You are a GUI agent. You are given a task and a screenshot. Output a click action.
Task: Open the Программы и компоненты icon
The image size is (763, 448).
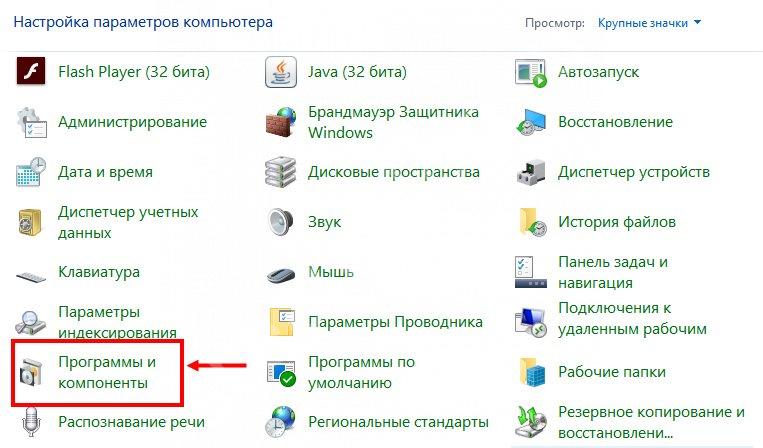[x=31, y=373]
